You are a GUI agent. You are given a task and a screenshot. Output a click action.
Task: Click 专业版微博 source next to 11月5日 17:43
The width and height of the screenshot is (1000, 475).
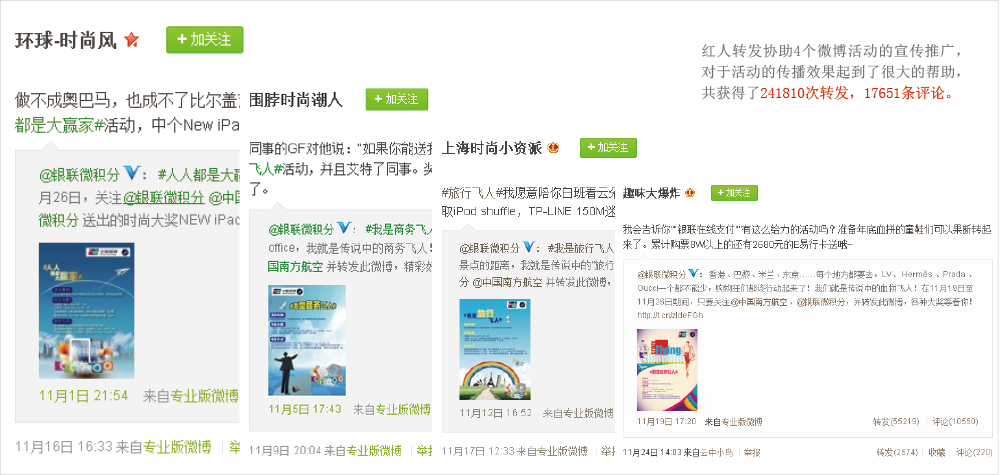pyautogui.click(x=403, y=408)
